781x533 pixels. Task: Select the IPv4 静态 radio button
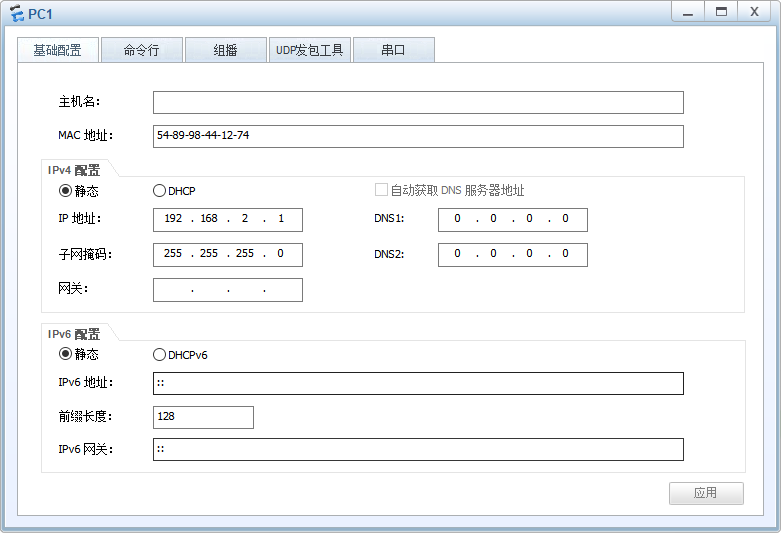click(x=65, y=191)
